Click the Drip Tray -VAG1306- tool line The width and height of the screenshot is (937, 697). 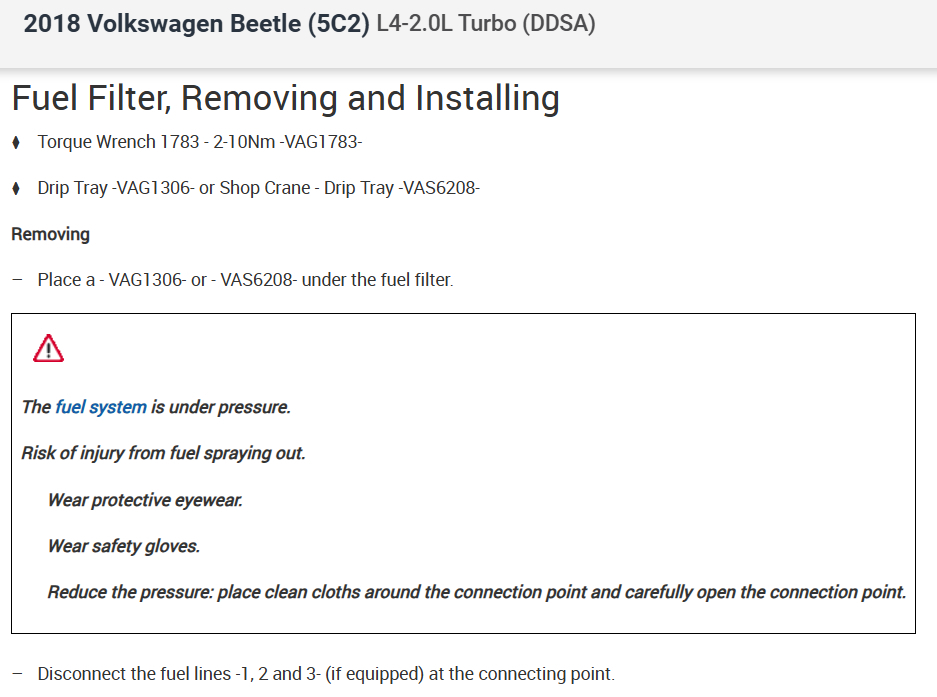point(115,188)
